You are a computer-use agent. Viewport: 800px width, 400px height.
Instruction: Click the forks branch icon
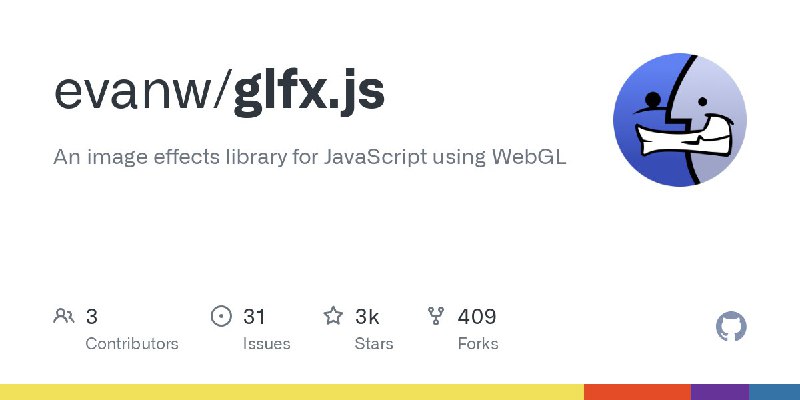[x=436, y=316]
